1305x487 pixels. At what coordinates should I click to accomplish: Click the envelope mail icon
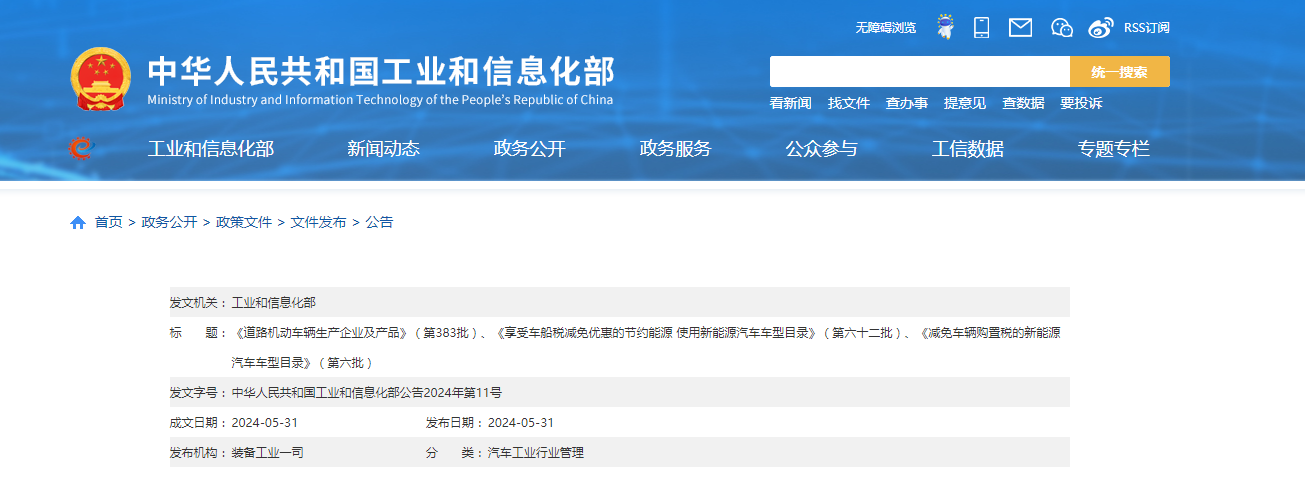(1020, 27)
